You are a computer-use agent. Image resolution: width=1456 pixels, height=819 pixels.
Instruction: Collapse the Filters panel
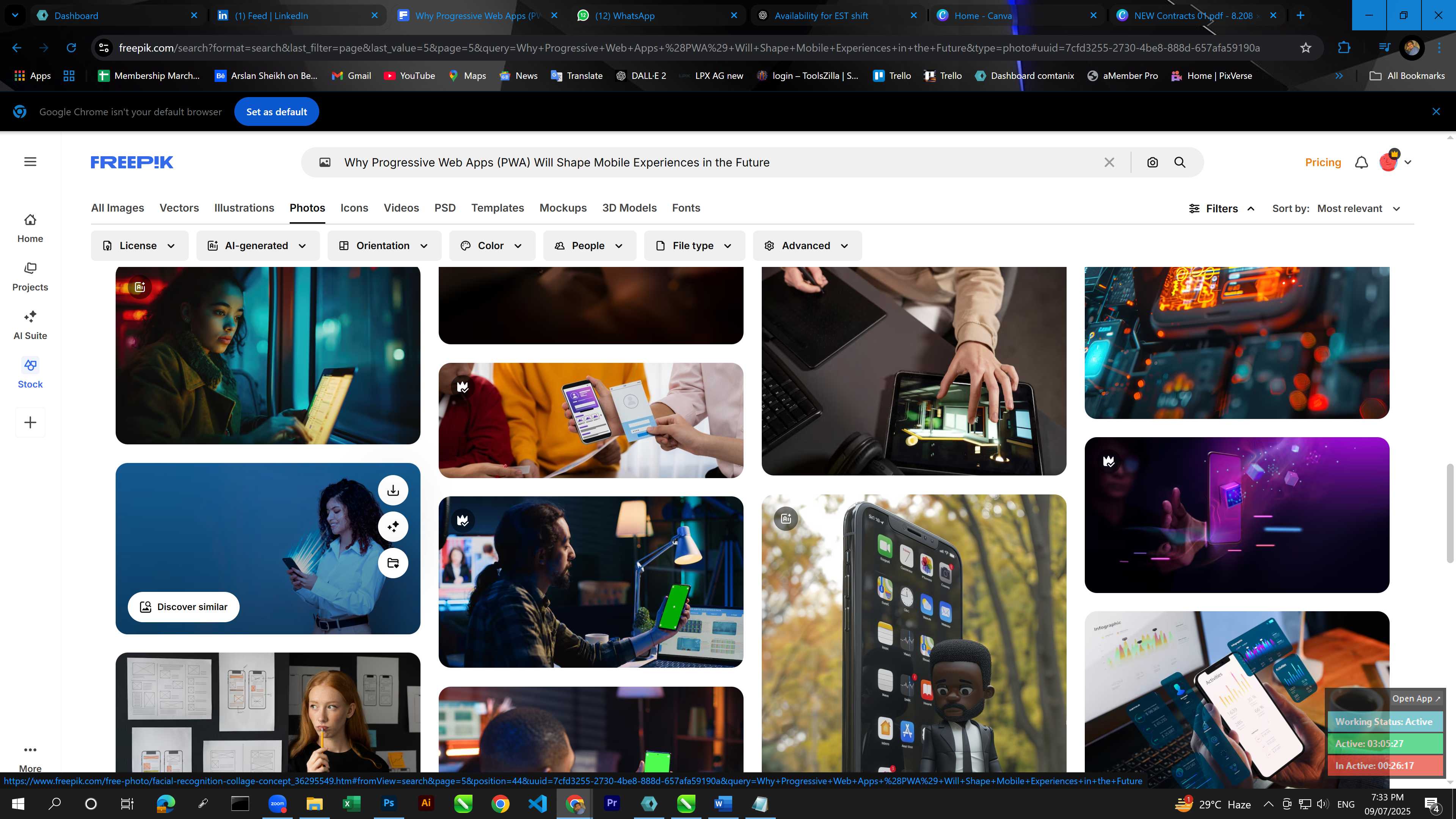[x=1222, y=209]
